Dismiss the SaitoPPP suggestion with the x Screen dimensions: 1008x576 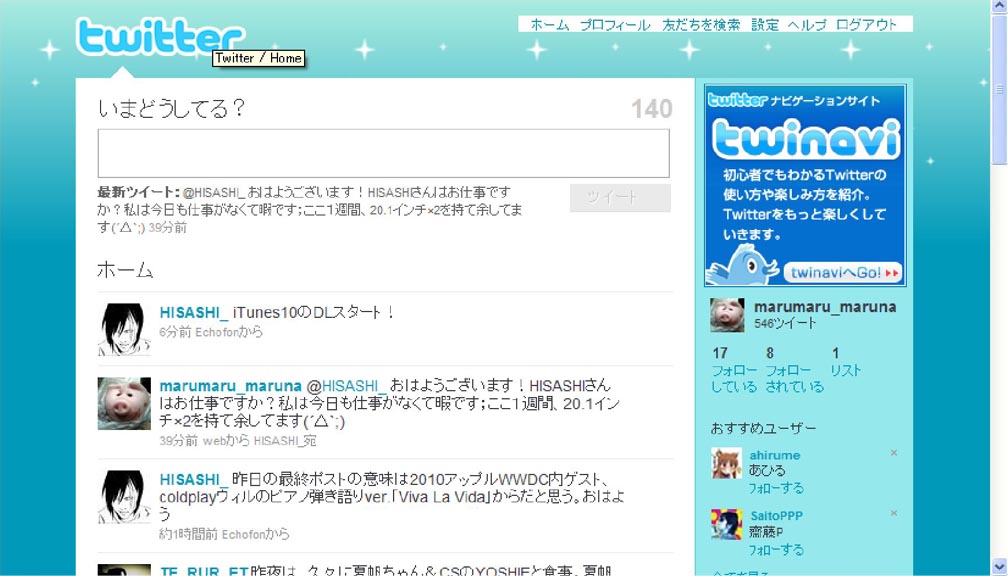coord(894,514)
